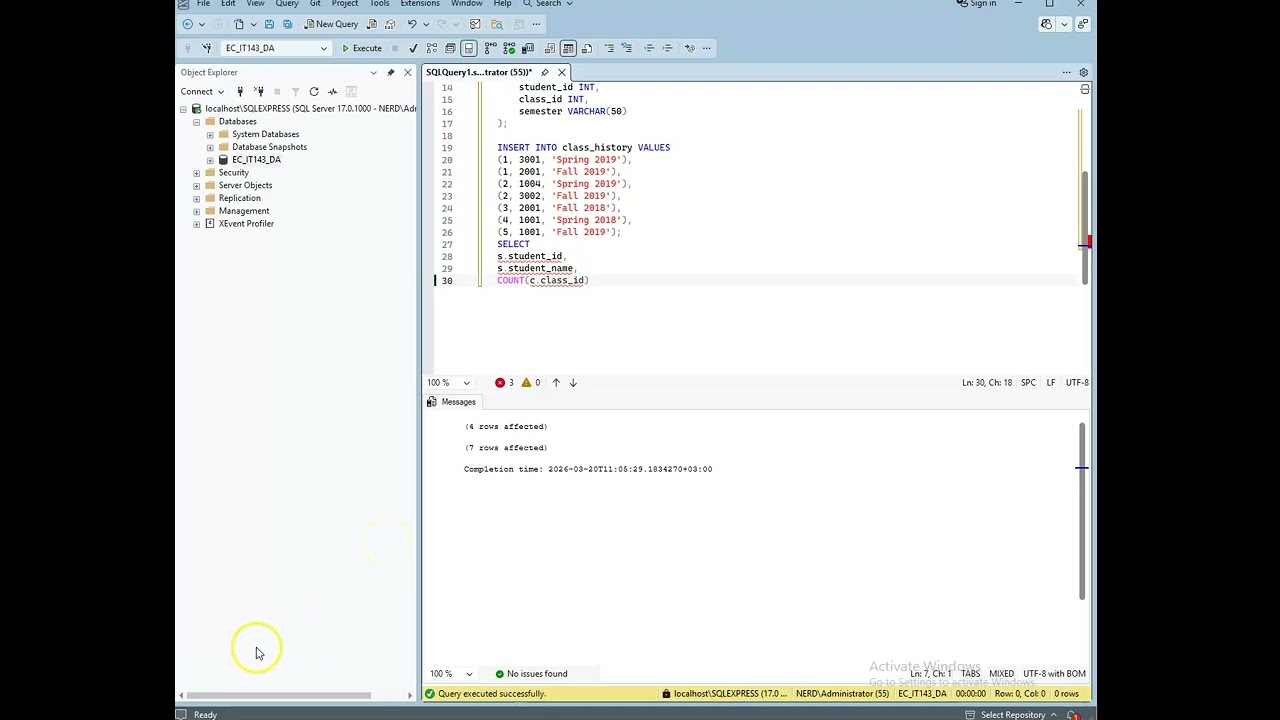Image resolution: width=1280 pixels, height=720 pixels.
Task: Toggle Include Actual Execution Plan
Action: pos(492,48)
